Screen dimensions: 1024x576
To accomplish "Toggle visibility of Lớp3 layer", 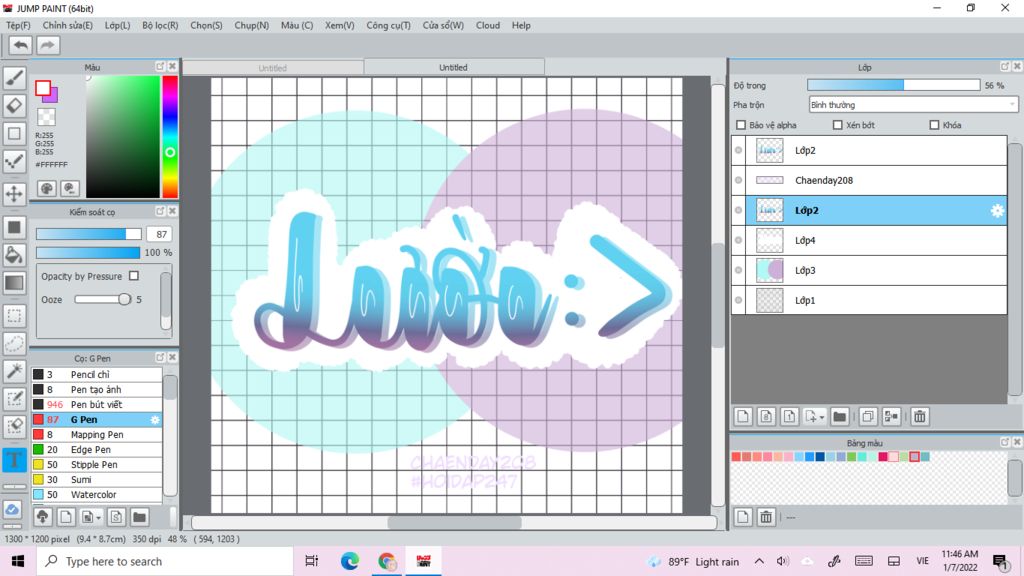I will coord(739,270).
